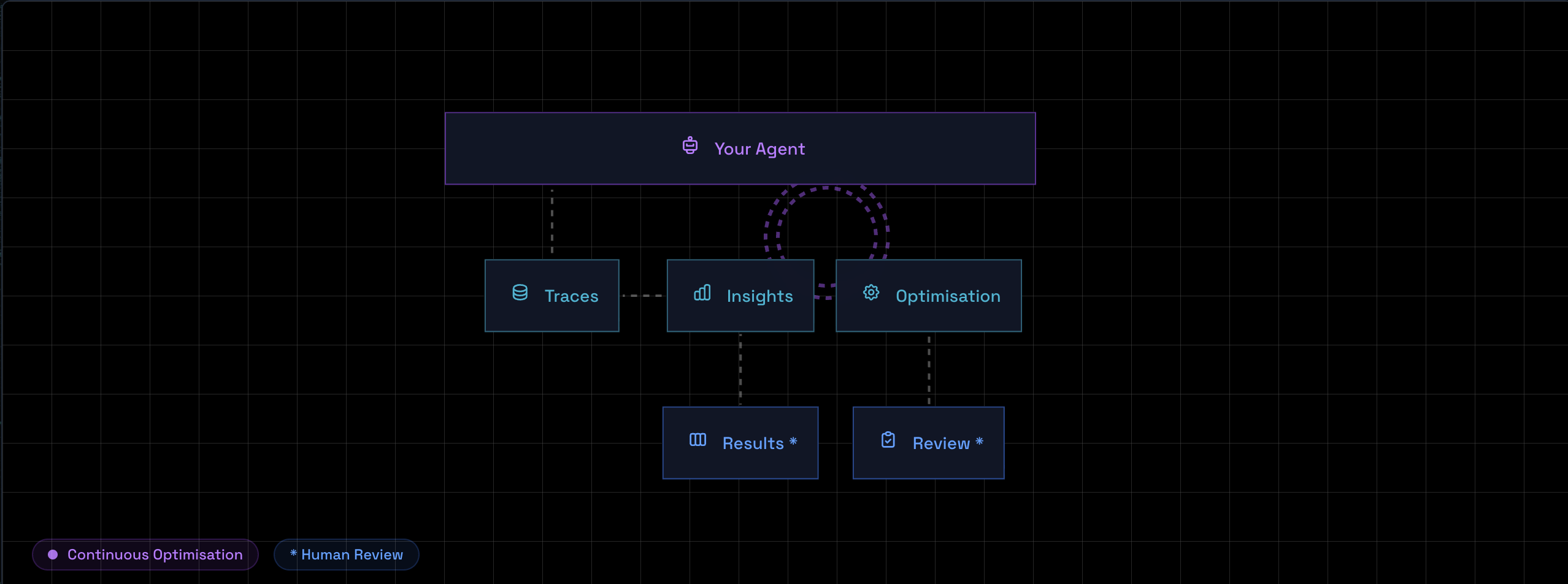Toggle the Continuous Optimisation legend pill
The width and height of the screenshot is (1568, 584).
(145, 554)
